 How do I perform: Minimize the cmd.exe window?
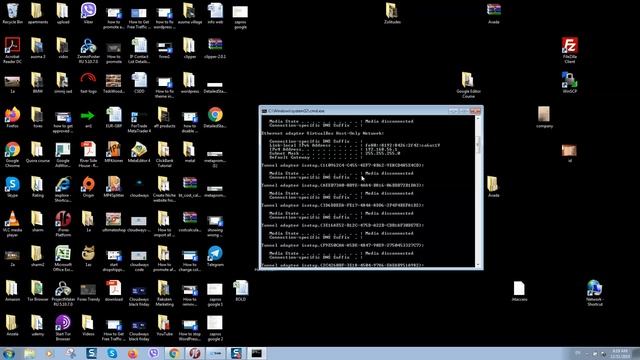(x=453, y=111)
